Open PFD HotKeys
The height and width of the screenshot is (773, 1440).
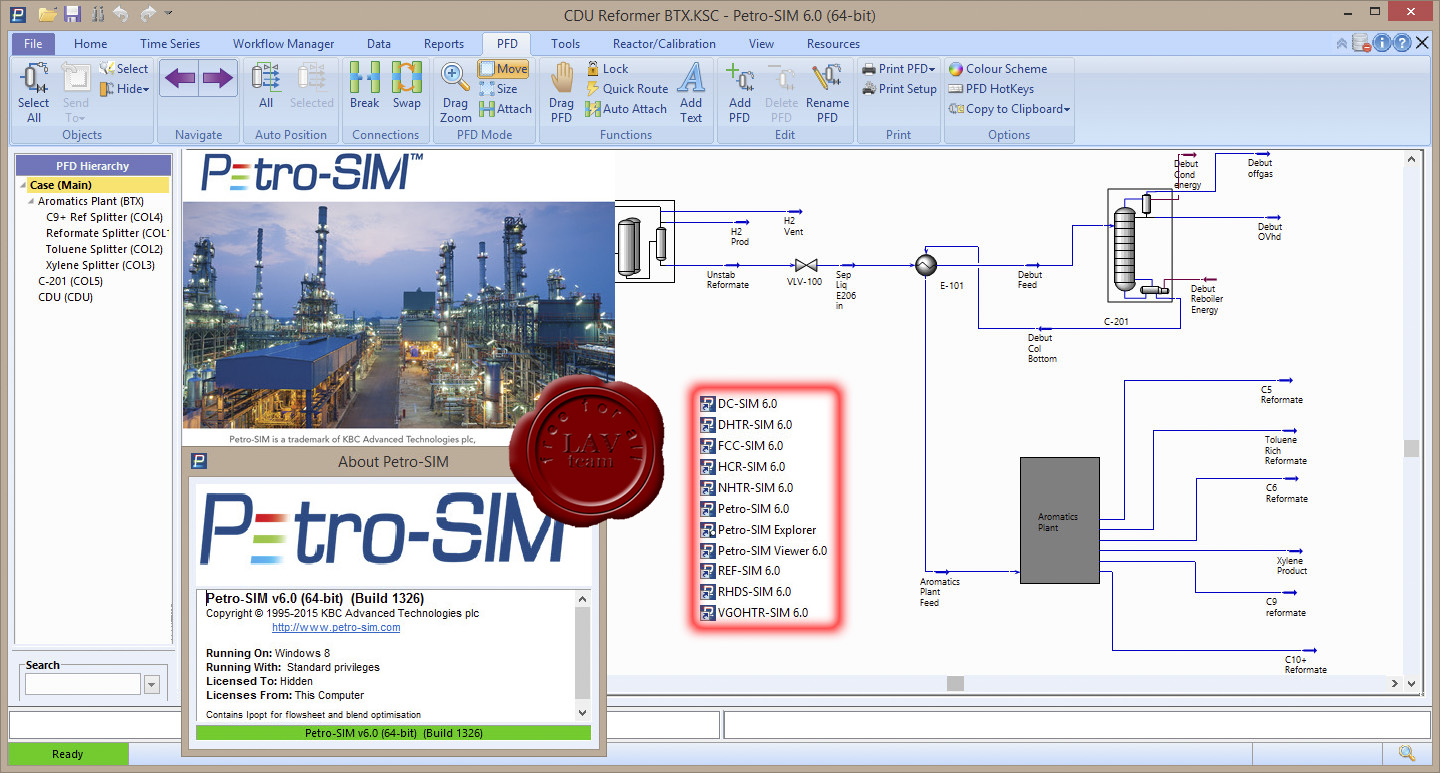coord(990,89)
